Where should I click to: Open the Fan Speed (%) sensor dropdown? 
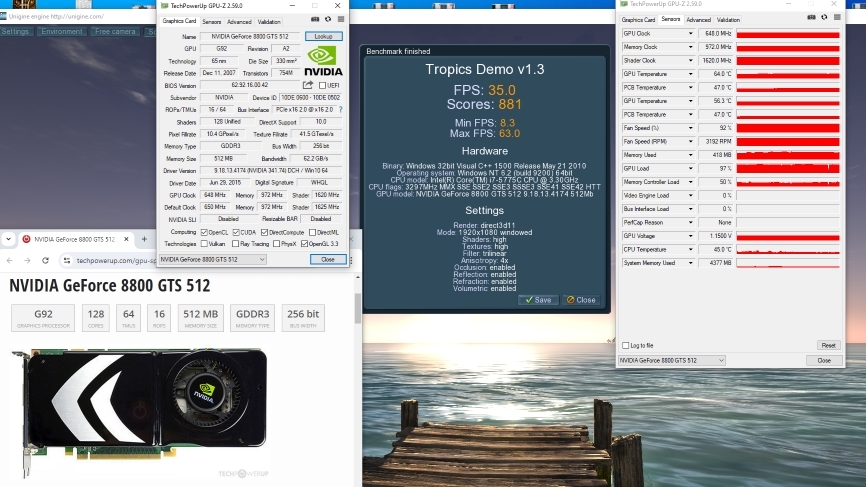[x=690, y=128]
